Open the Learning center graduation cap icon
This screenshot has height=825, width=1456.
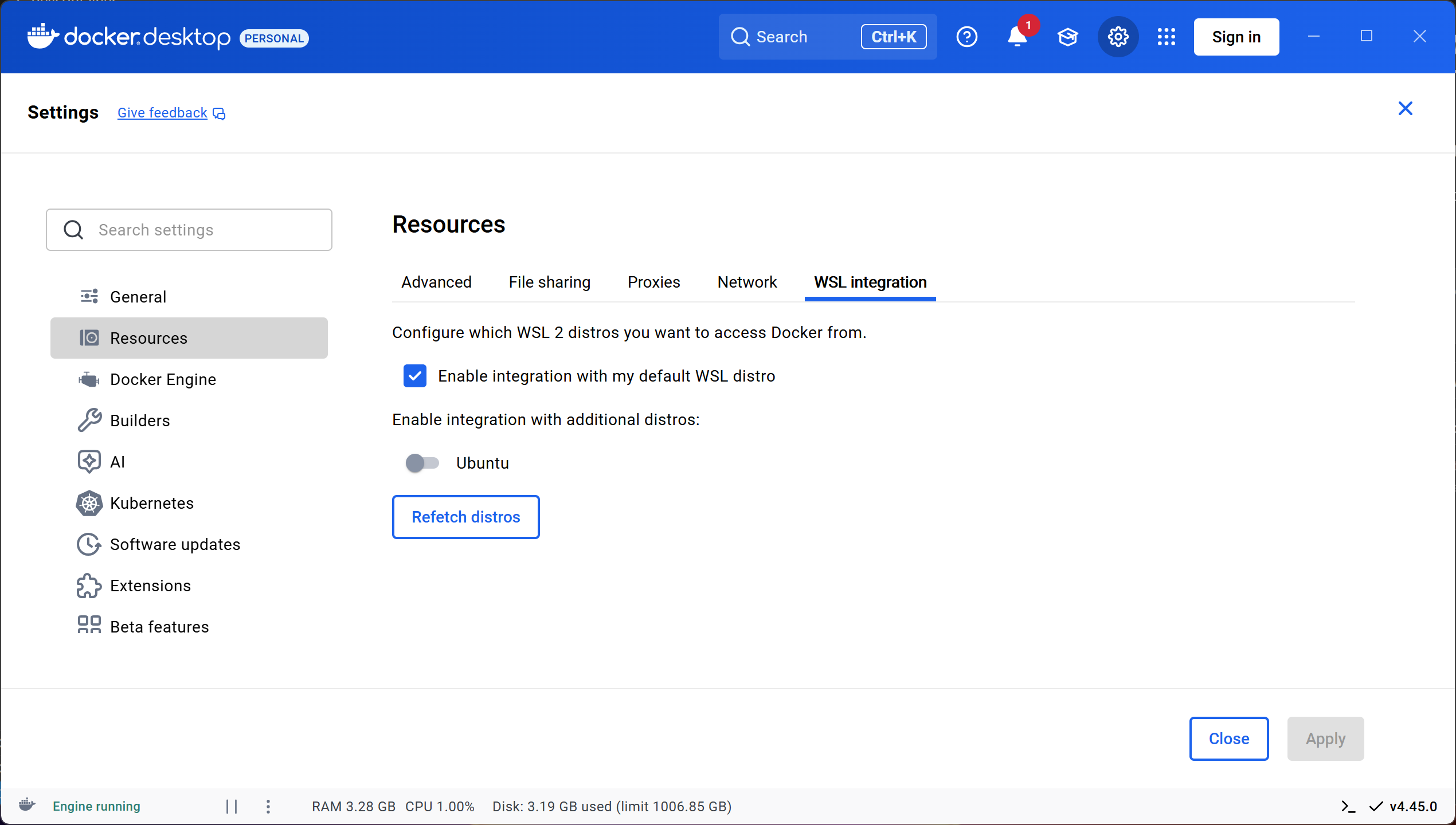(x=1067, y=37)
